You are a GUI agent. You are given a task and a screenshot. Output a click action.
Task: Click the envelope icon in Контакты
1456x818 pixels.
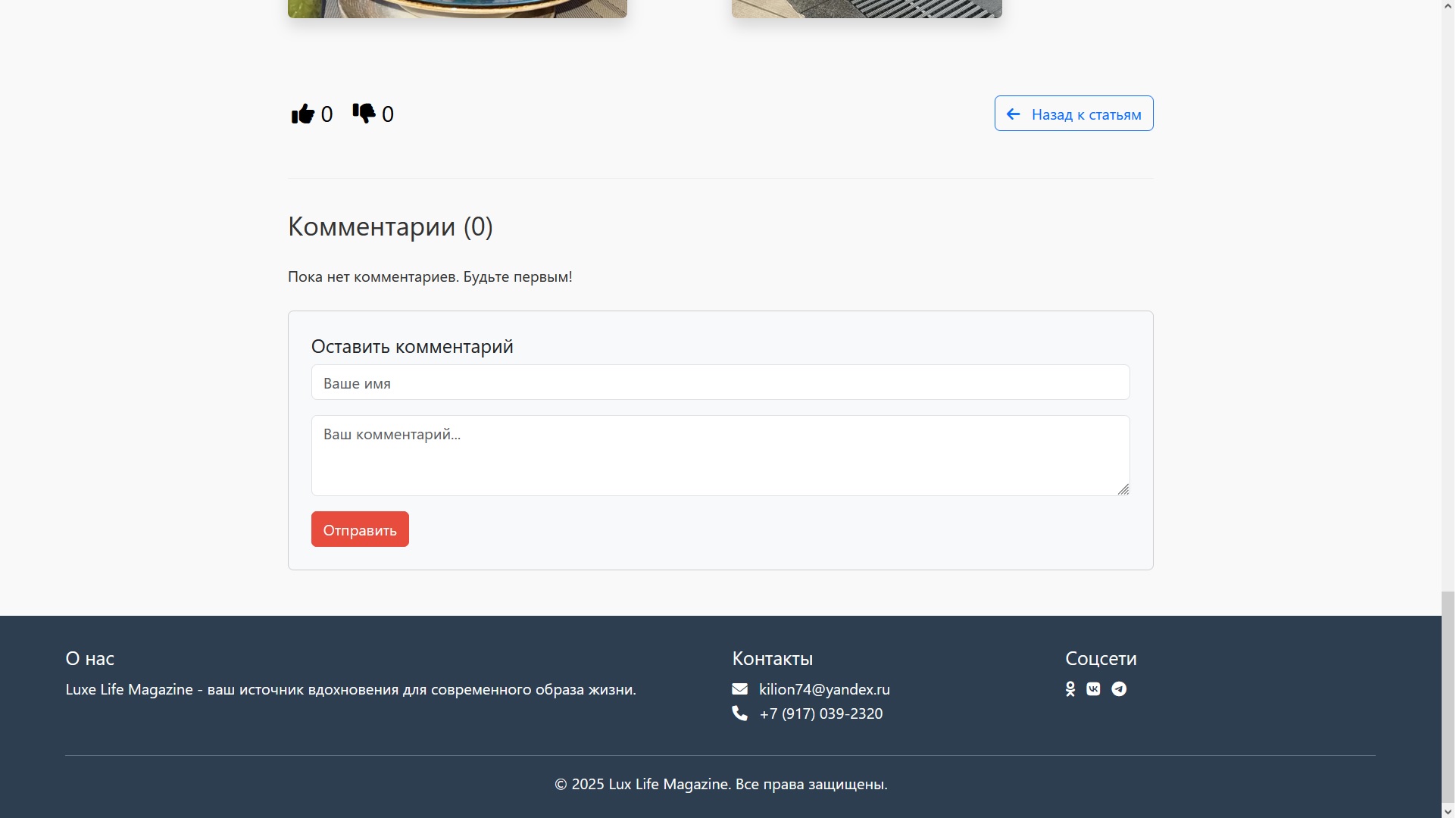[739, 689]
